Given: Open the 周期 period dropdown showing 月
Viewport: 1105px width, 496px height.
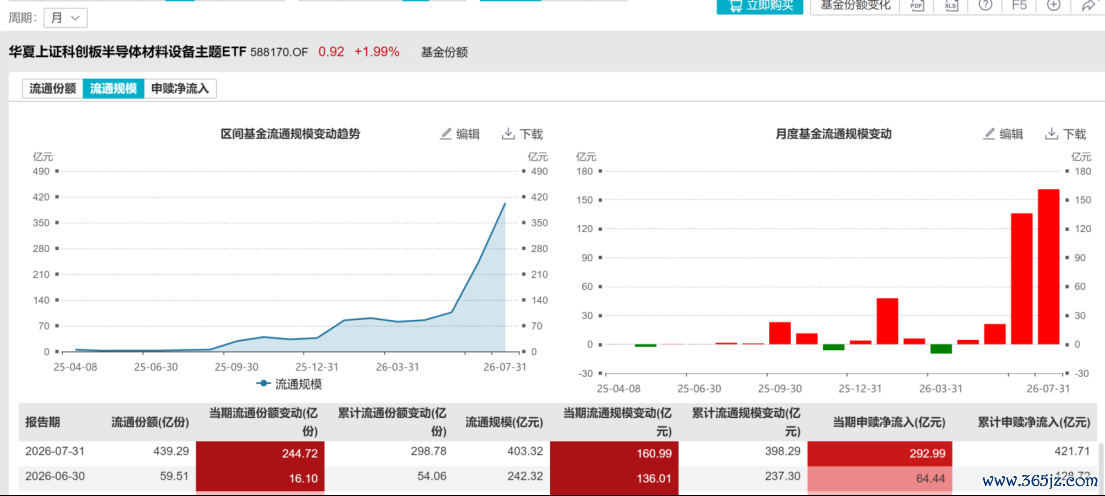Looking at the screenshot, I should point(66,18).
